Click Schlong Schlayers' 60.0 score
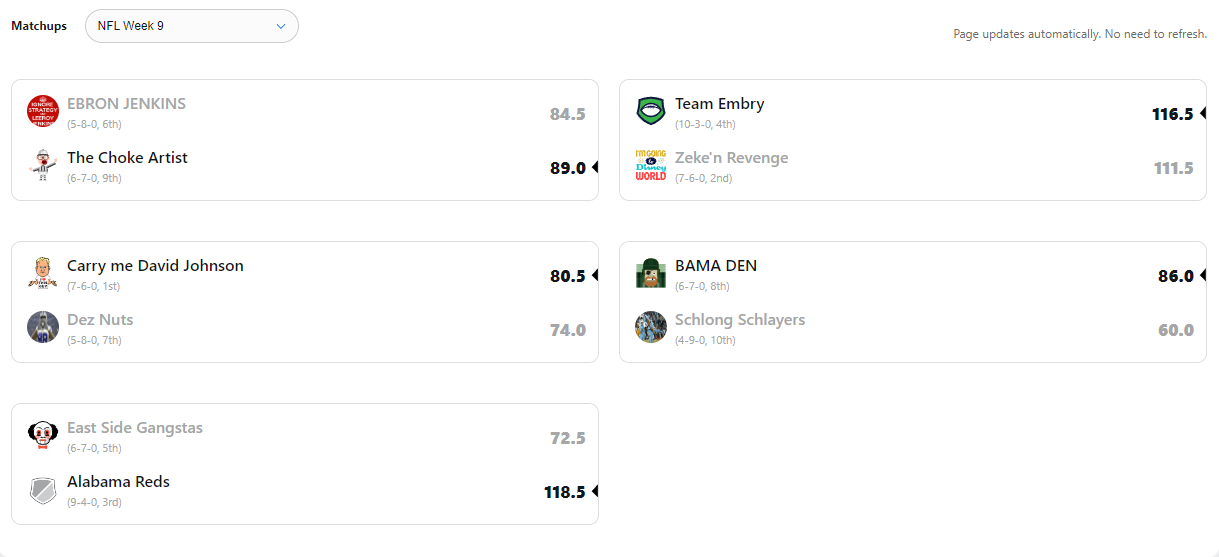The height and width of the screenshot is (557, 1219). pyautogui.click(x=1175, y=330)
